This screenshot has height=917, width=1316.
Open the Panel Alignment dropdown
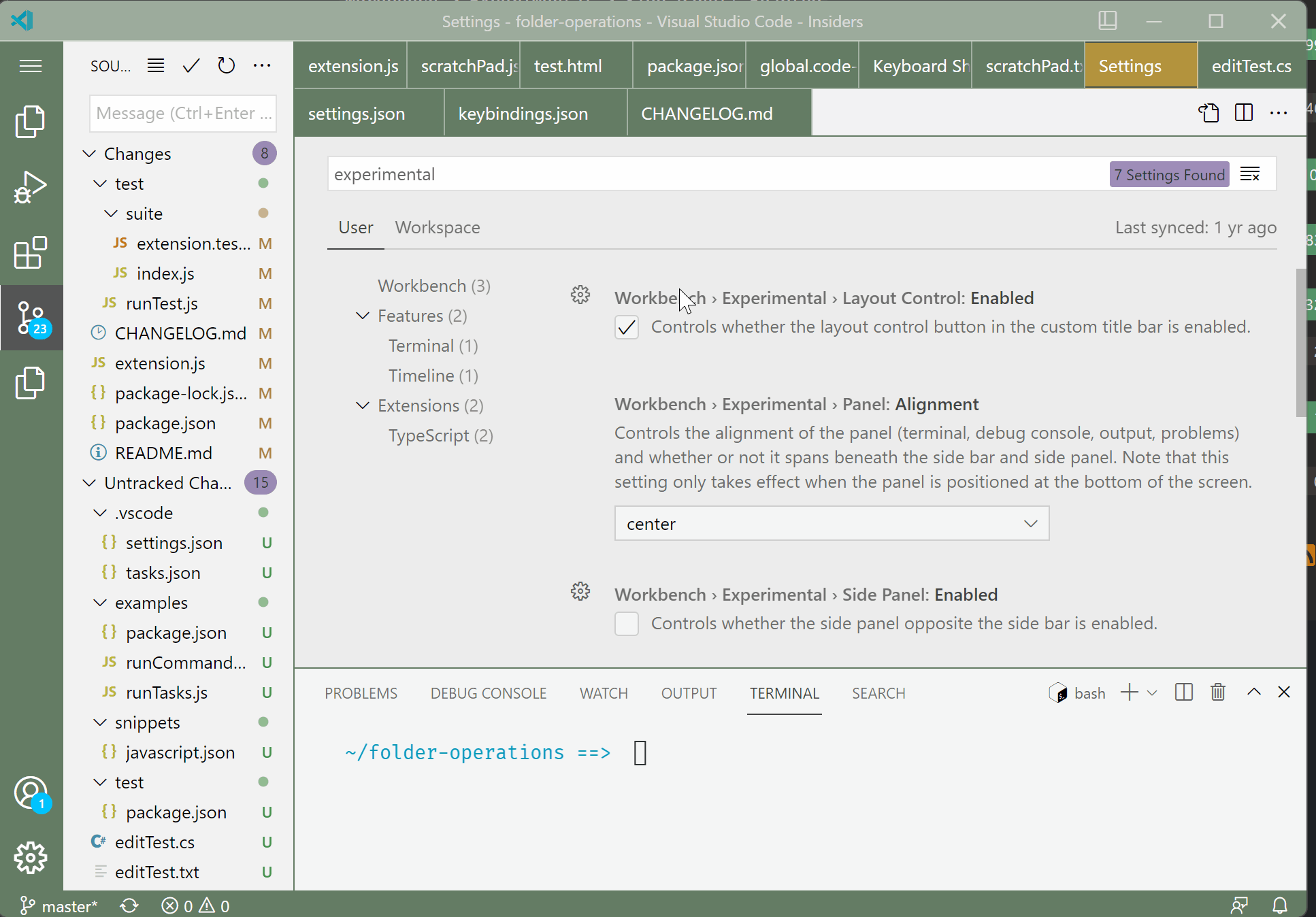point(832,523)
